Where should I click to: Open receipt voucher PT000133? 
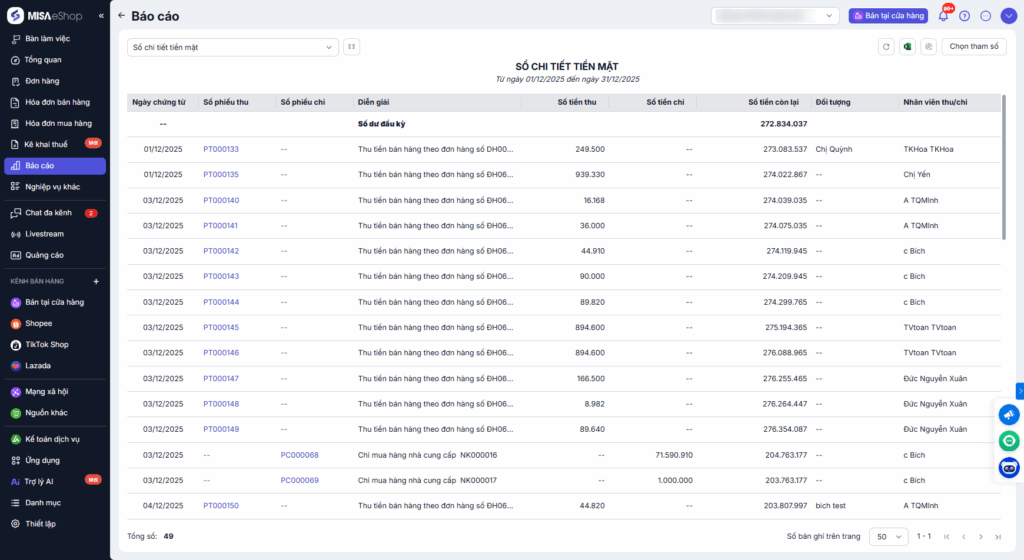[x=220, y=149]
